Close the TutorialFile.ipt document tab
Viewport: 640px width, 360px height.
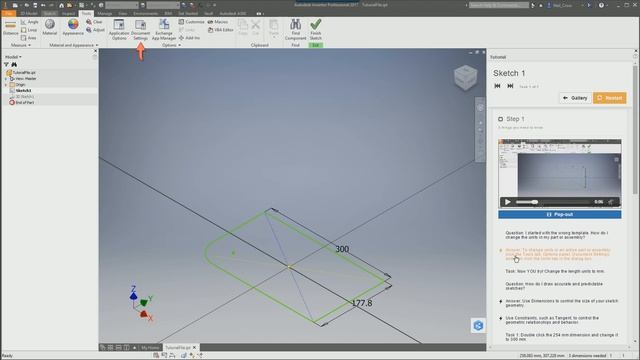tap(195, 347)
